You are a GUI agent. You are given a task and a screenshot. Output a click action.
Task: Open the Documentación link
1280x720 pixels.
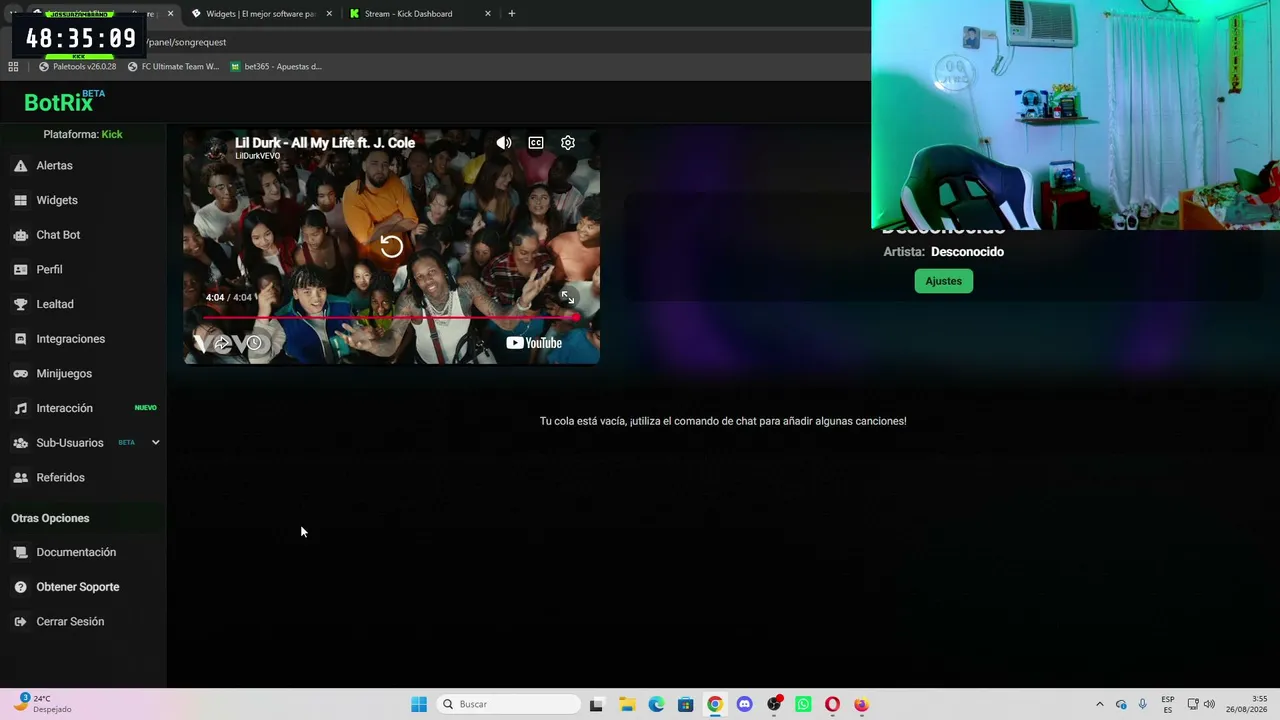click(x=76, y=552)
